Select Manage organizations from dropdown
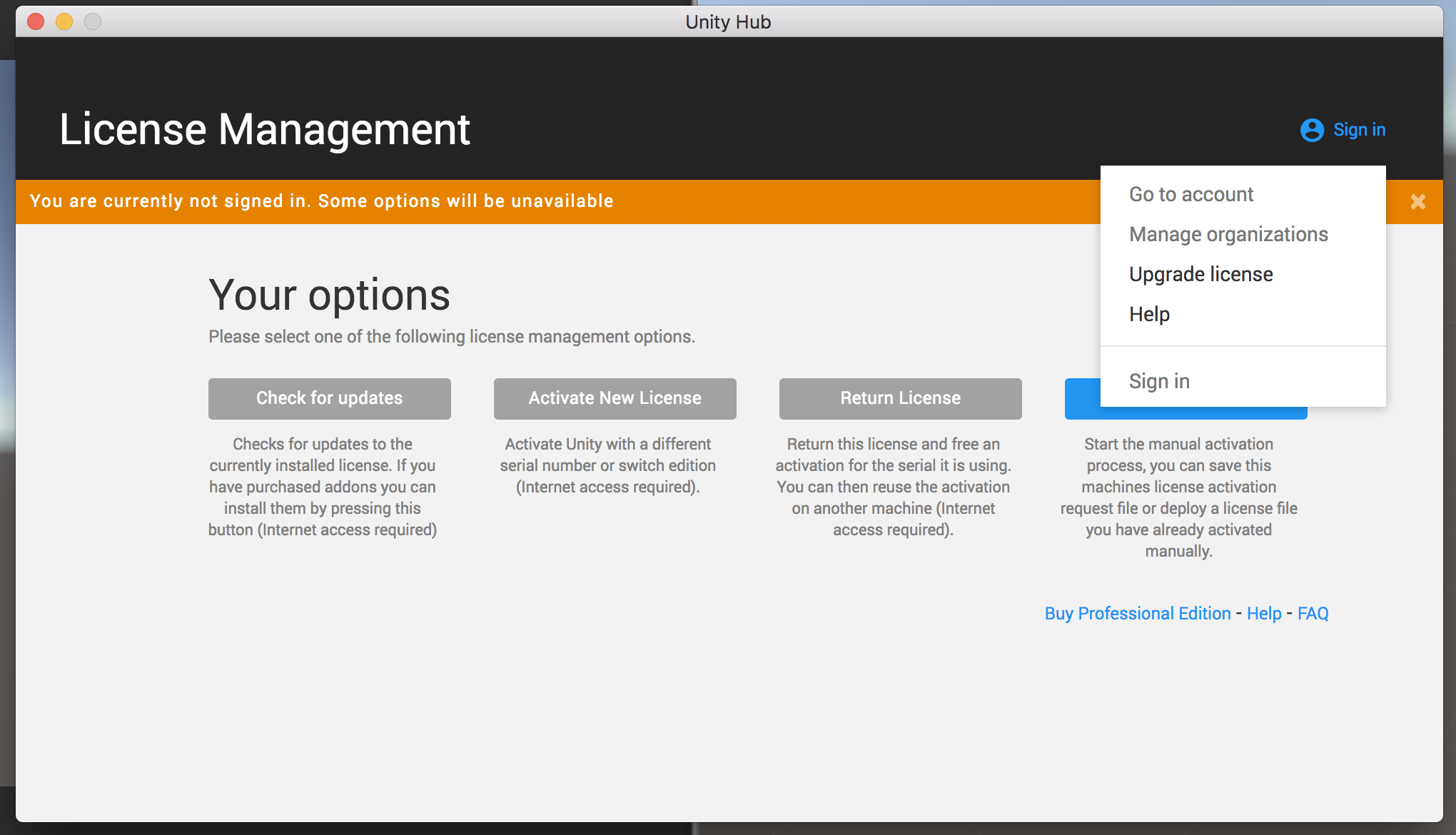Screen dimensions: 1456x835 click(1228, 234)
